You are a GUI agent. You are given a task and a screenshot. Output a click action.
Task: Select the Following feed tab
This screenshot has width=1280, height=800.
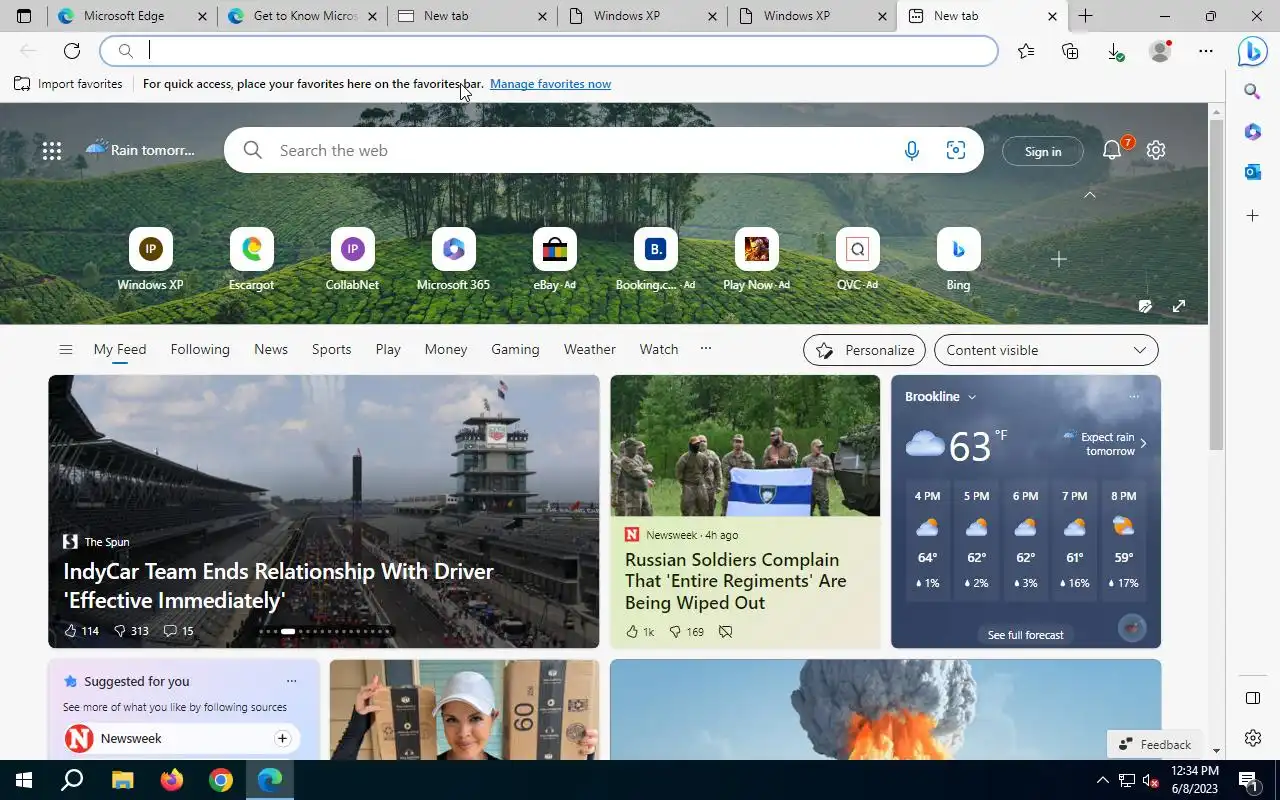coord(200,349)
